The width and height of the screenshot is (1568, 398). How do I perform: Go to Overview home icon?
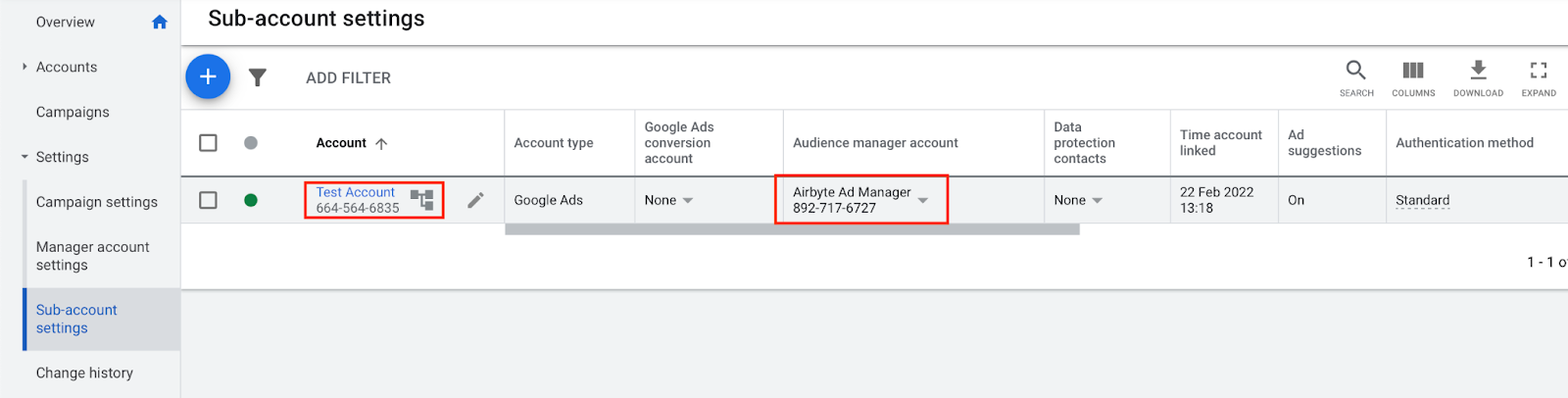pos(160,22)
